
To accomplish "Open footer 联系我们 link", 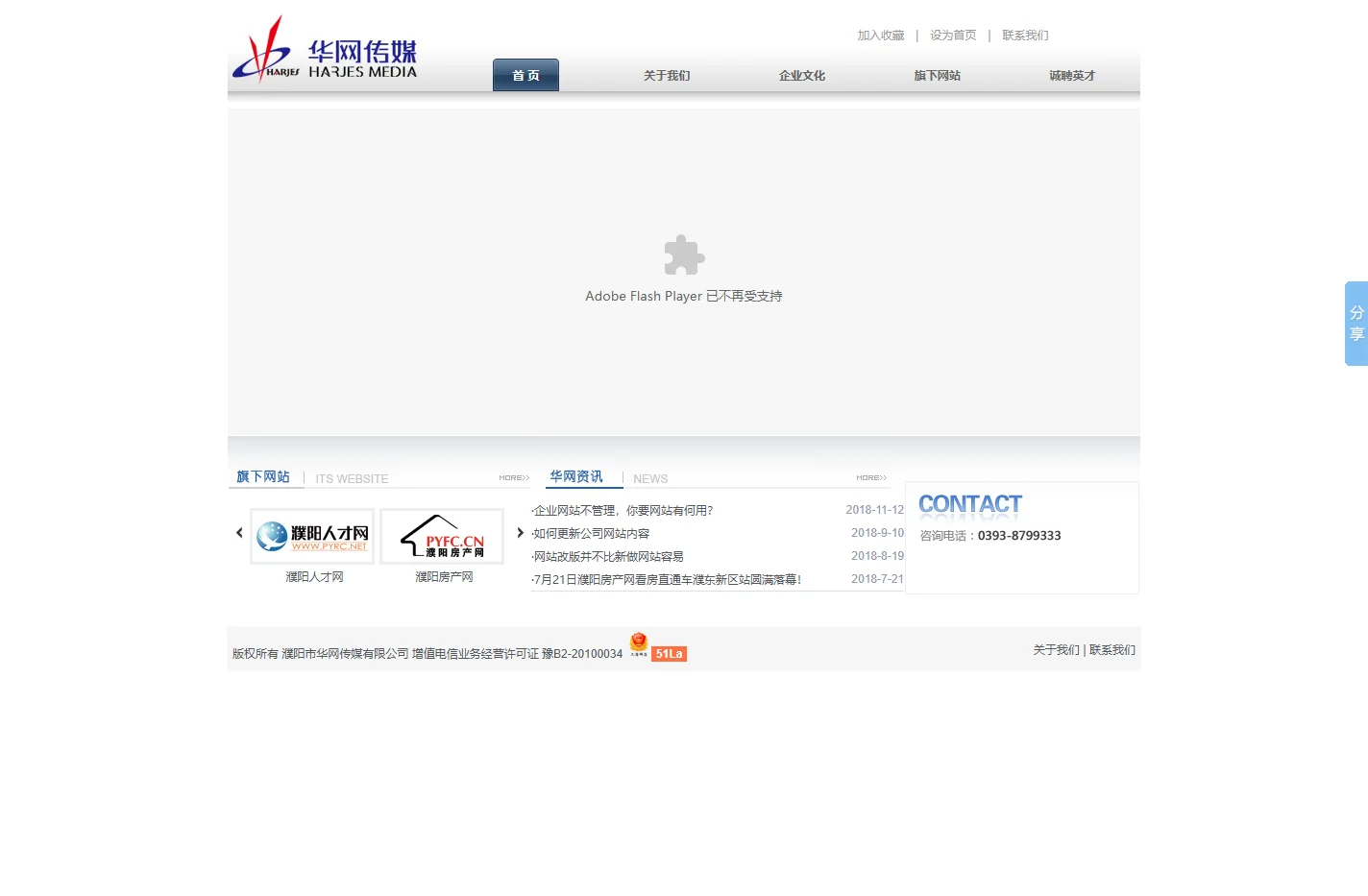I will (x=1112, y=650).
